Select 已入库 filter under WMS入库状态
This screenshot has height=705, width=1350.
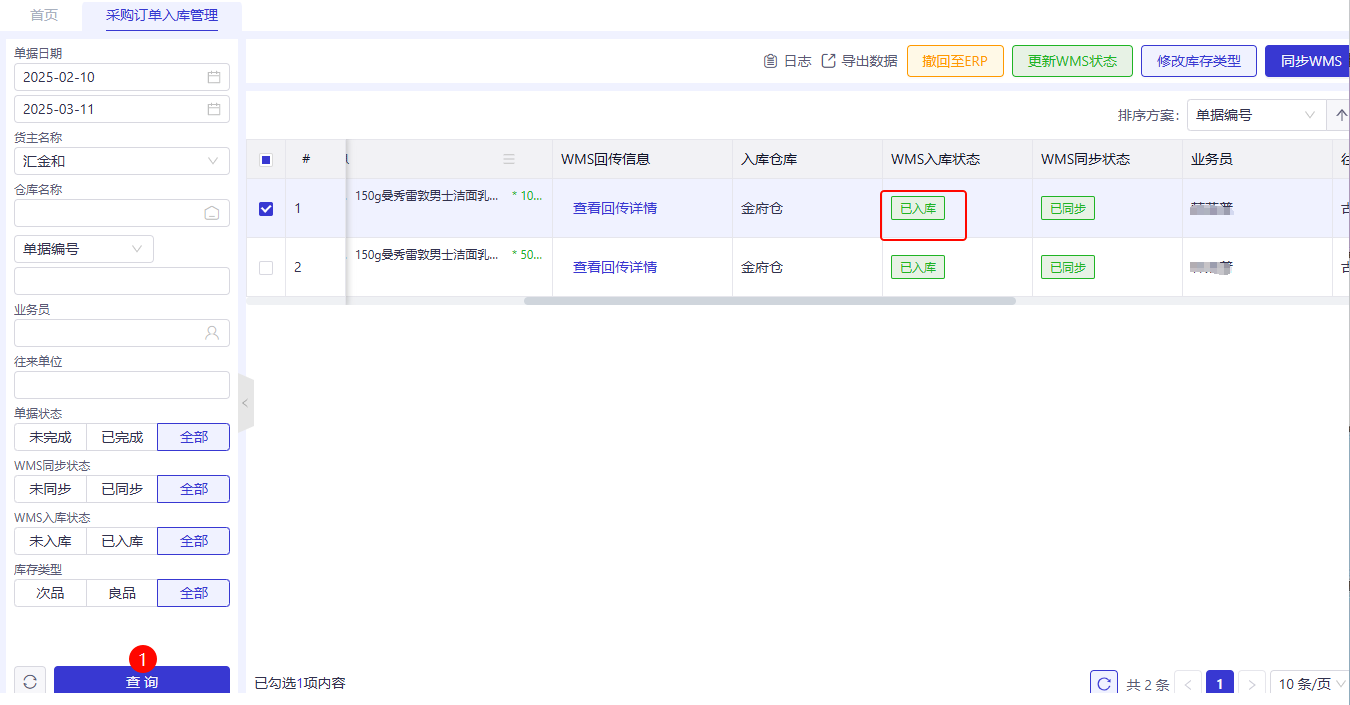point(122,541)
